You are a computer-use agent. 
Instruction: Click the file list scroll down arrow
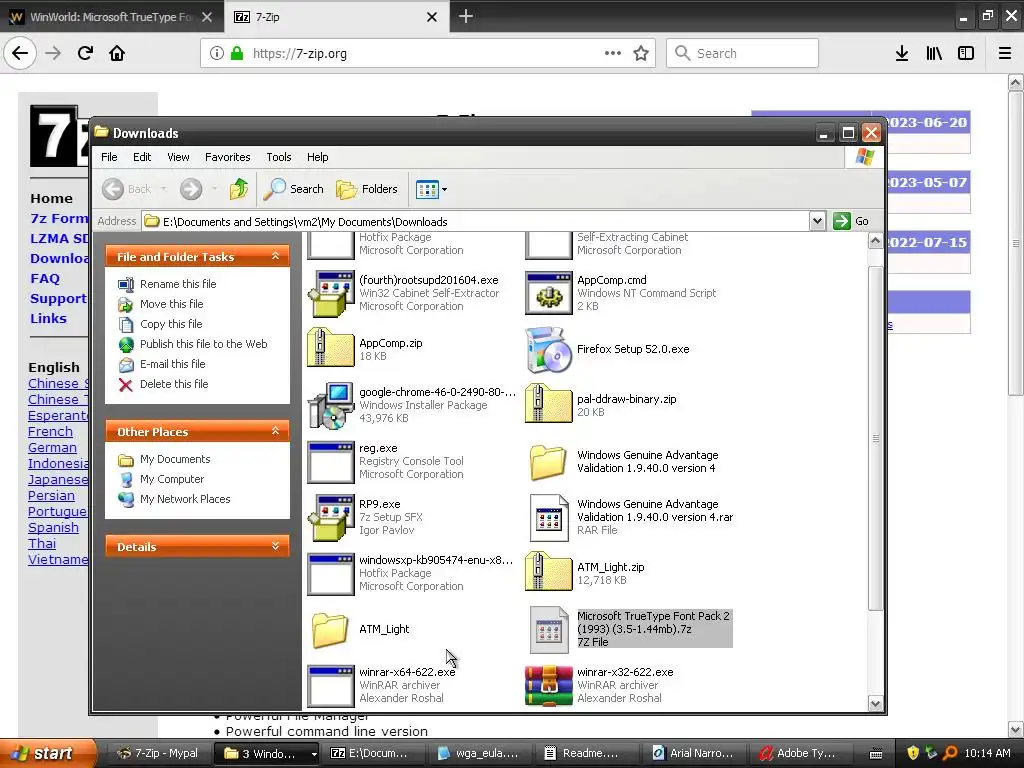pos(876,703)
